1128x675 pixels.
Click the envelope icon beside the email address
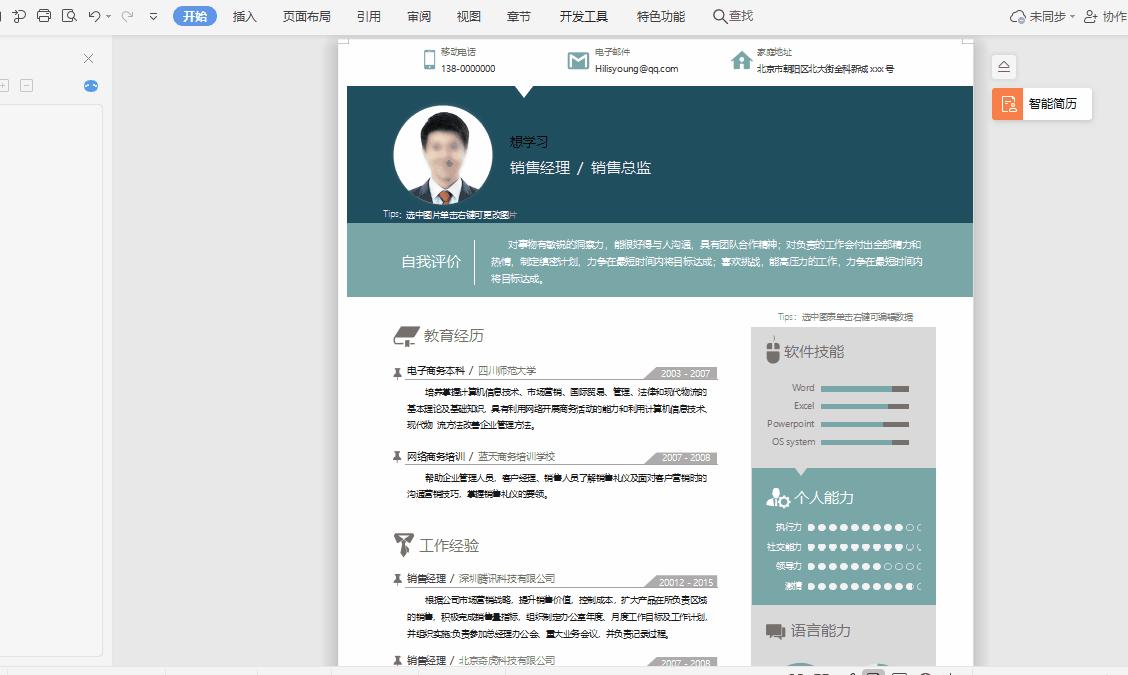point(578,61)
